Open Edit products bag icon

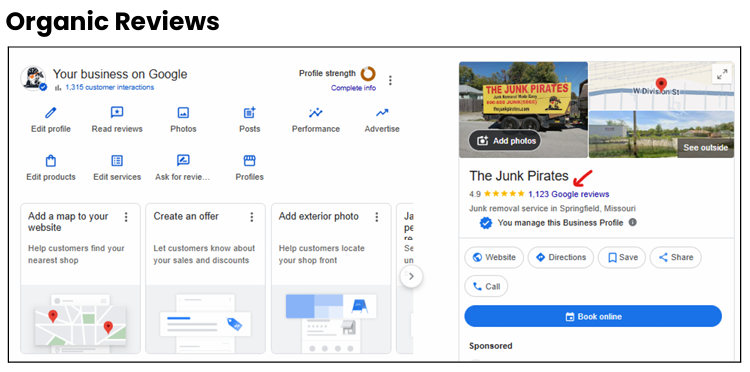(x=51, y=160)
